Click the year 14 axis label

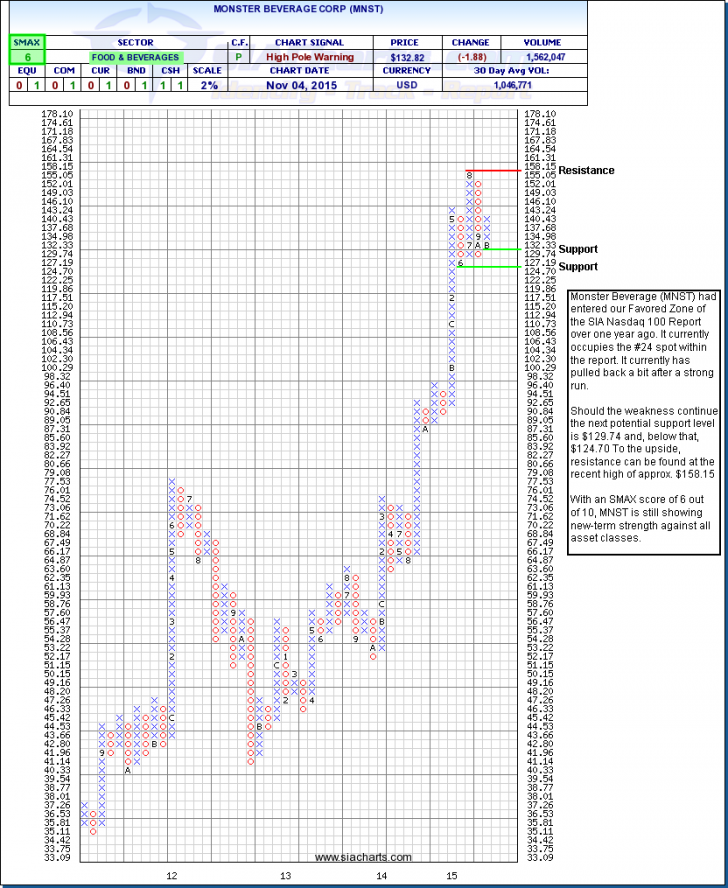pyautogui.click(x=382, y=876)
